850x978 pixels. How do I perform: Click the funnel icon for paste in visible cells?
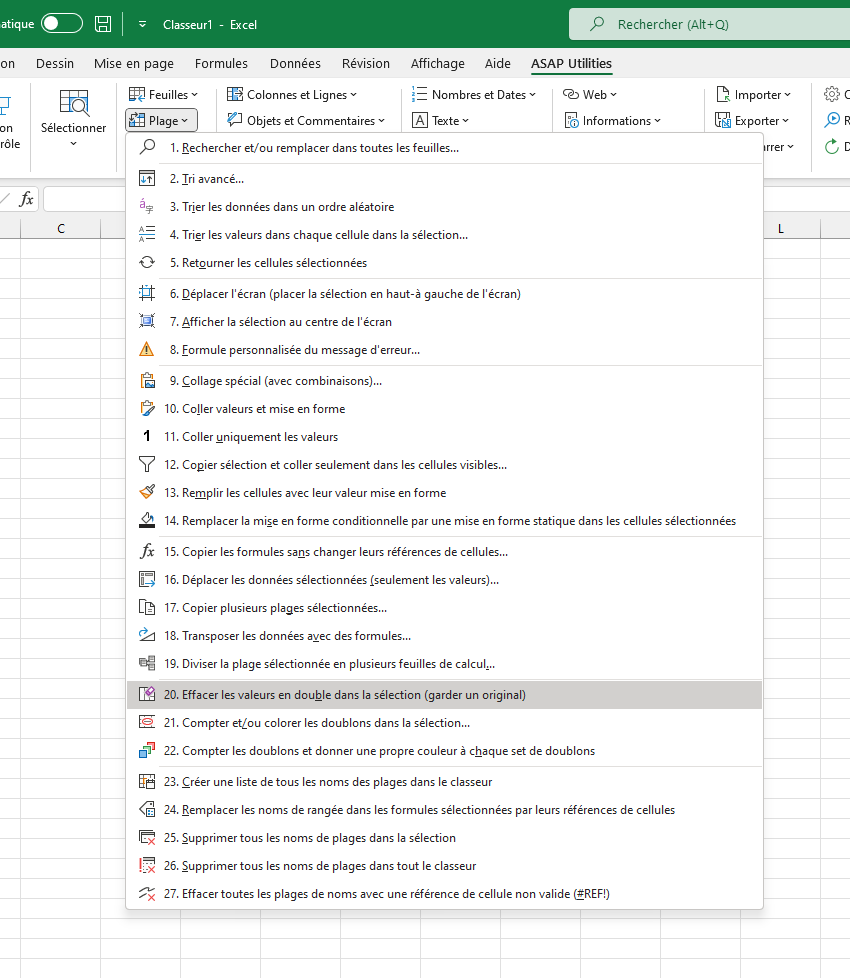point(147,464)
